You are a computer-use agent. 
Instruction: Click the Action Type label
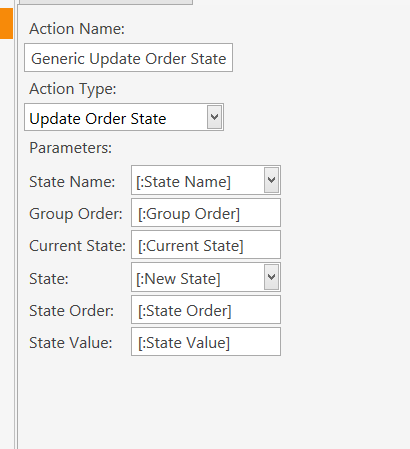point(73,89)
